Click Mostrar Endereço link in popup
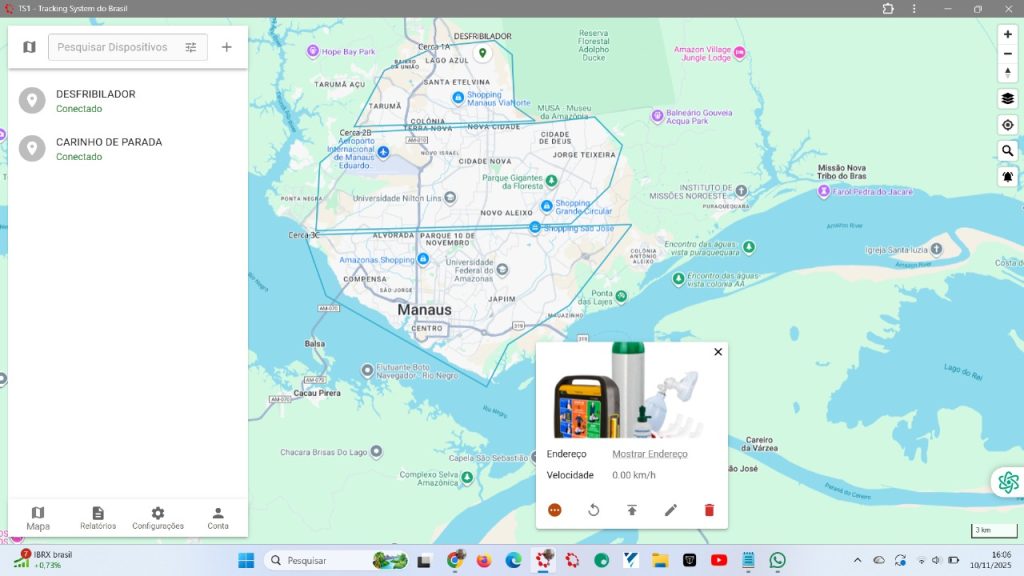The image size is (1024, 576). point(650,454)
